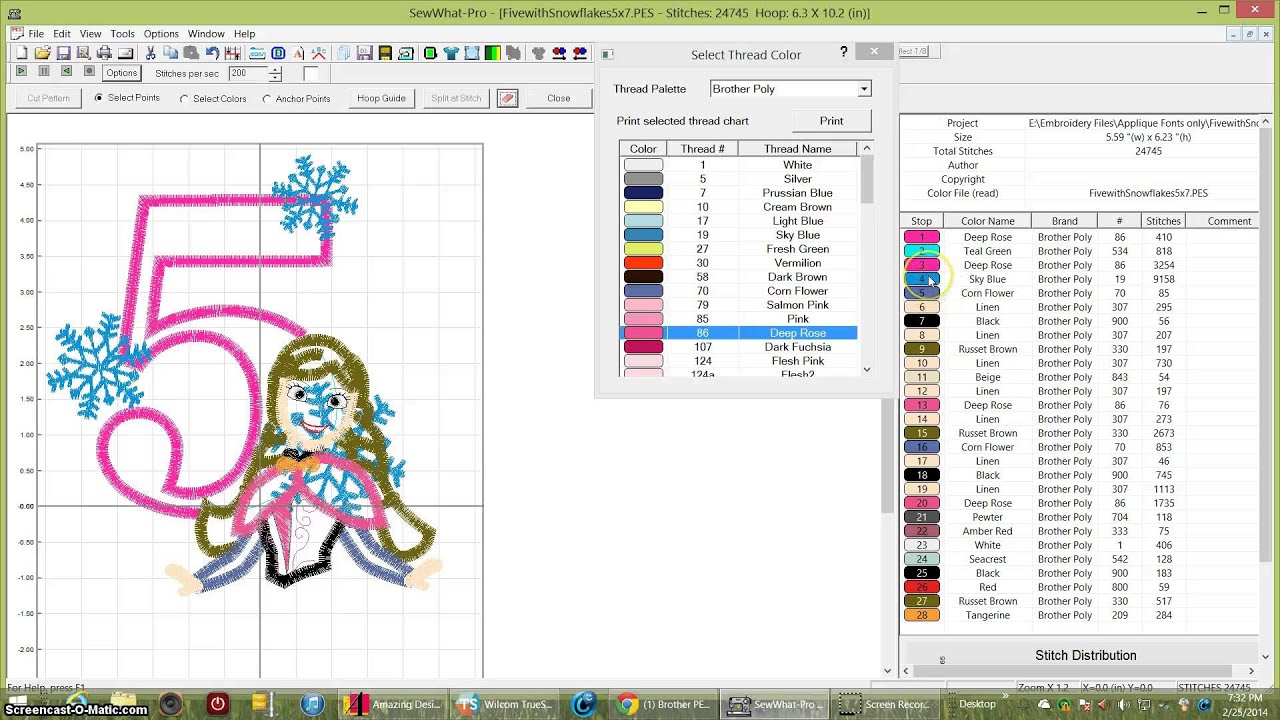Click the Undo arrow icon

tap(212, 53)
